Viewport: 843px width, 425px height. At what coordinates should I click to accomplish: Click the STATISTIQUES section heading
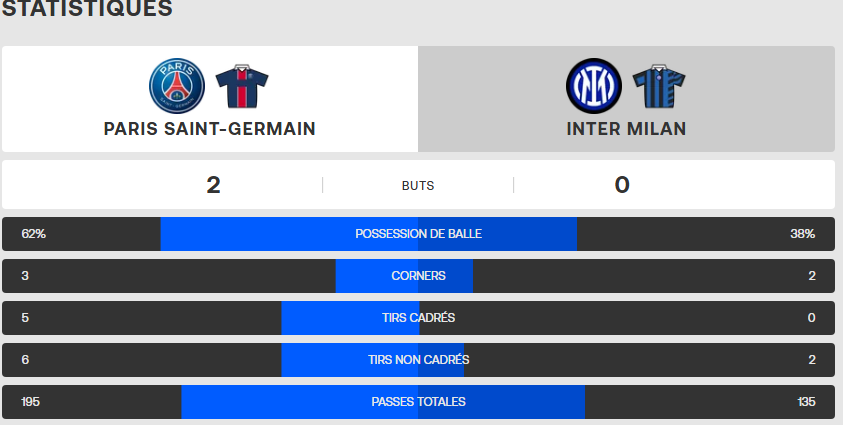tap(87, 10)
